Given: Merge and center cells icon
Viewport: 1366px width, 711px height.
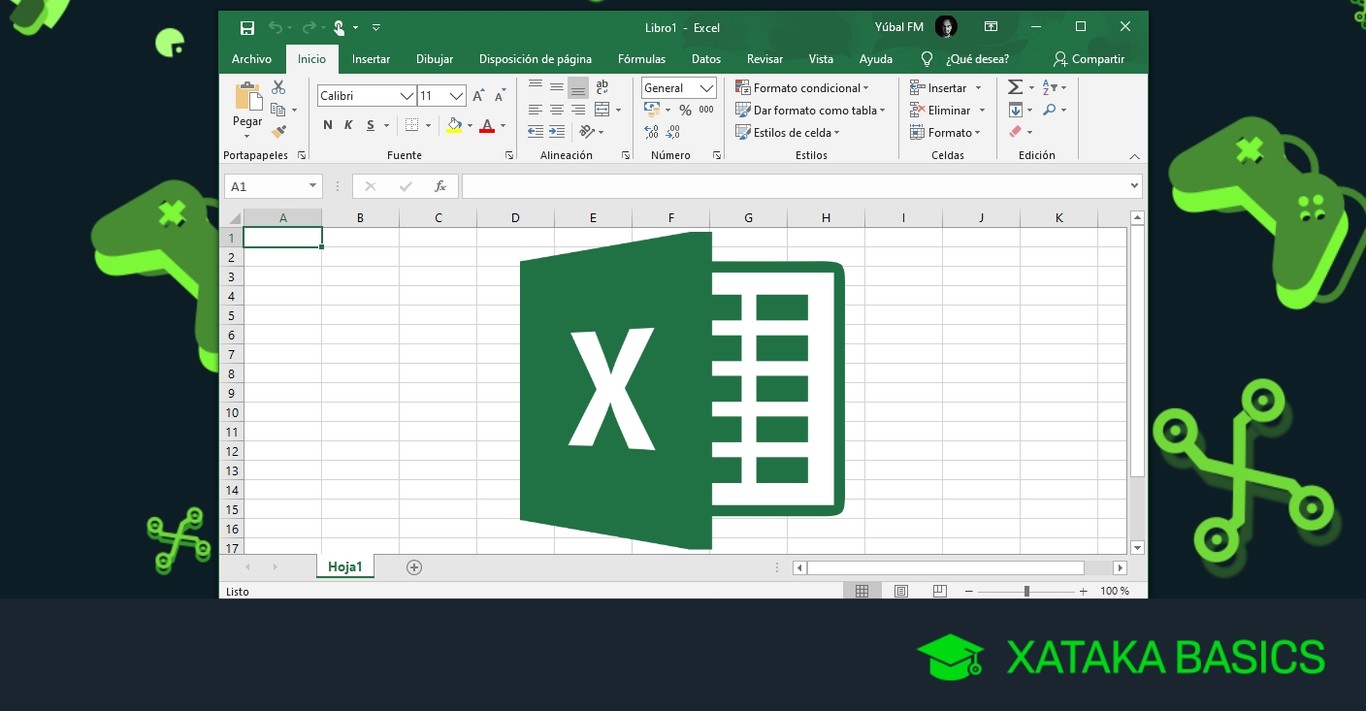Looking at the screenshot, I should 602,109.
